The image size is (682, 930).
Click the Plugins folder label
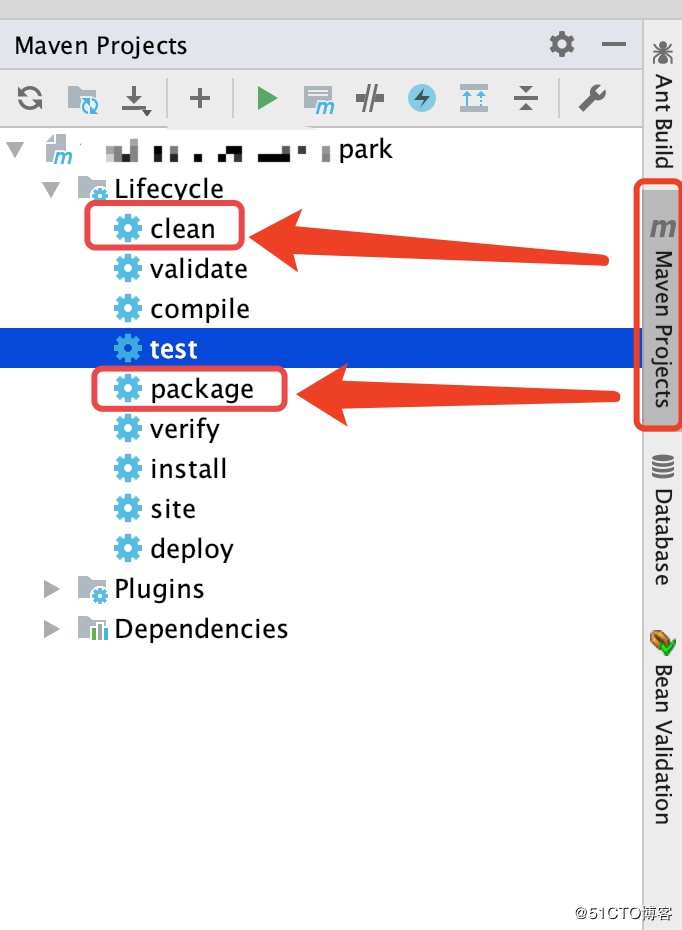[159, 589]
